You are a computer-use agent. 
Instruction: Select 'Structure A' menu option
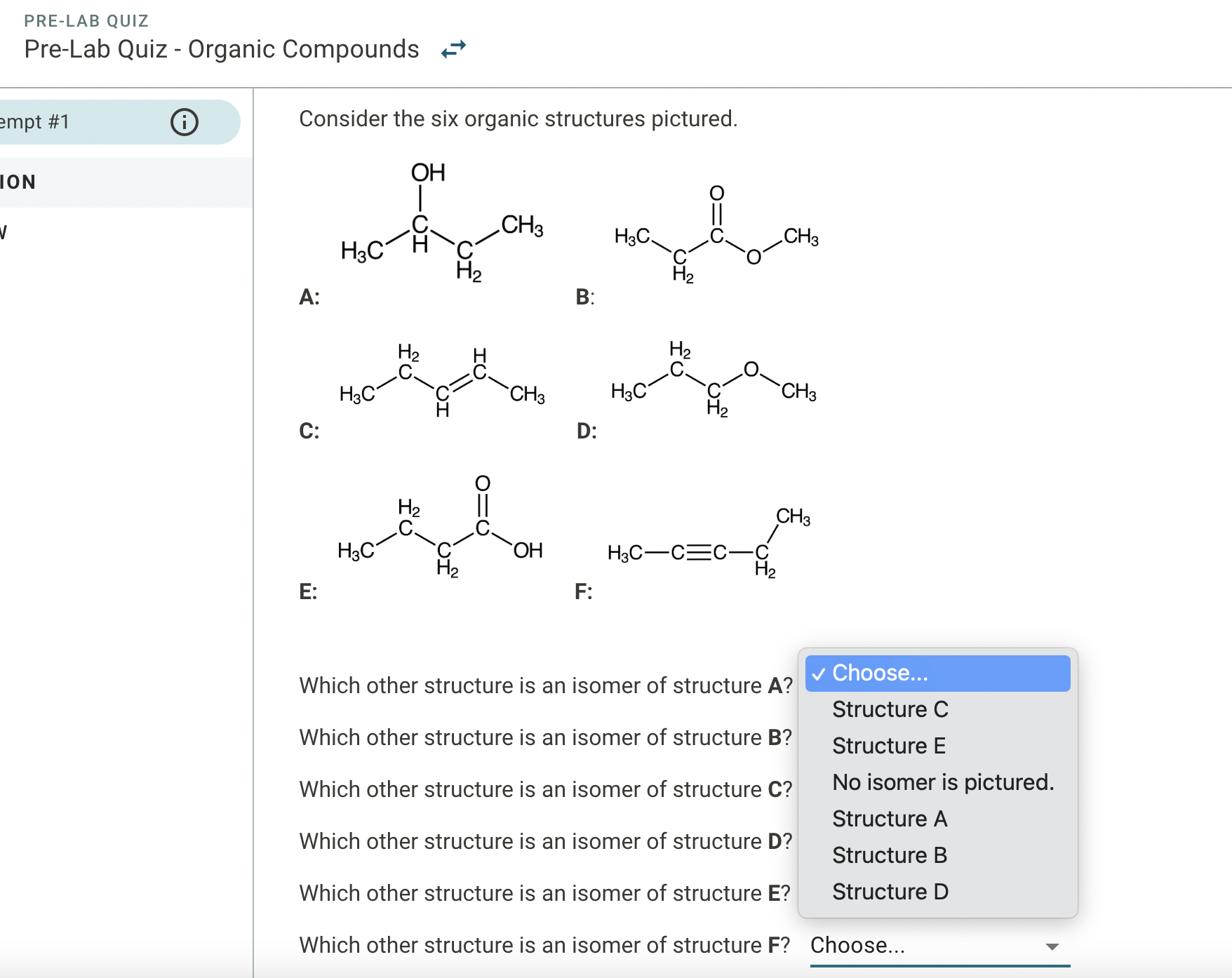890,819
